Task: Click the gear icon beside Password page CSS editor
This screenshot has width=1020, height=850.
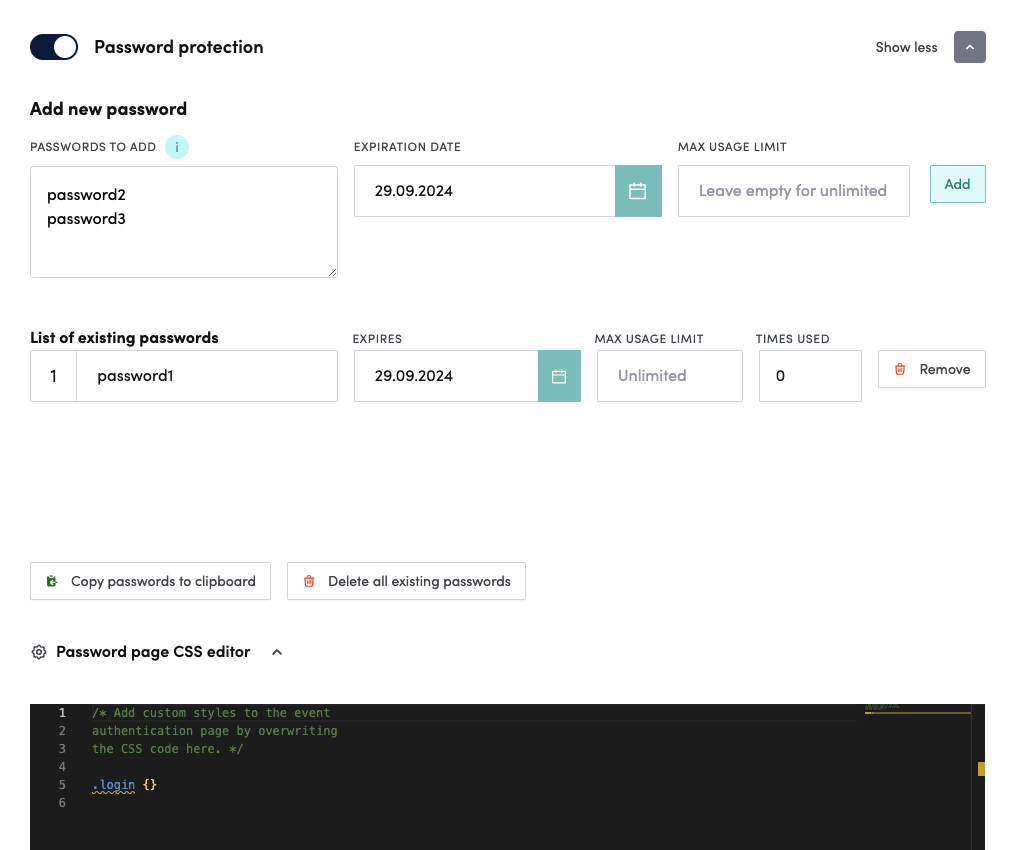Action: coord(38,651)
